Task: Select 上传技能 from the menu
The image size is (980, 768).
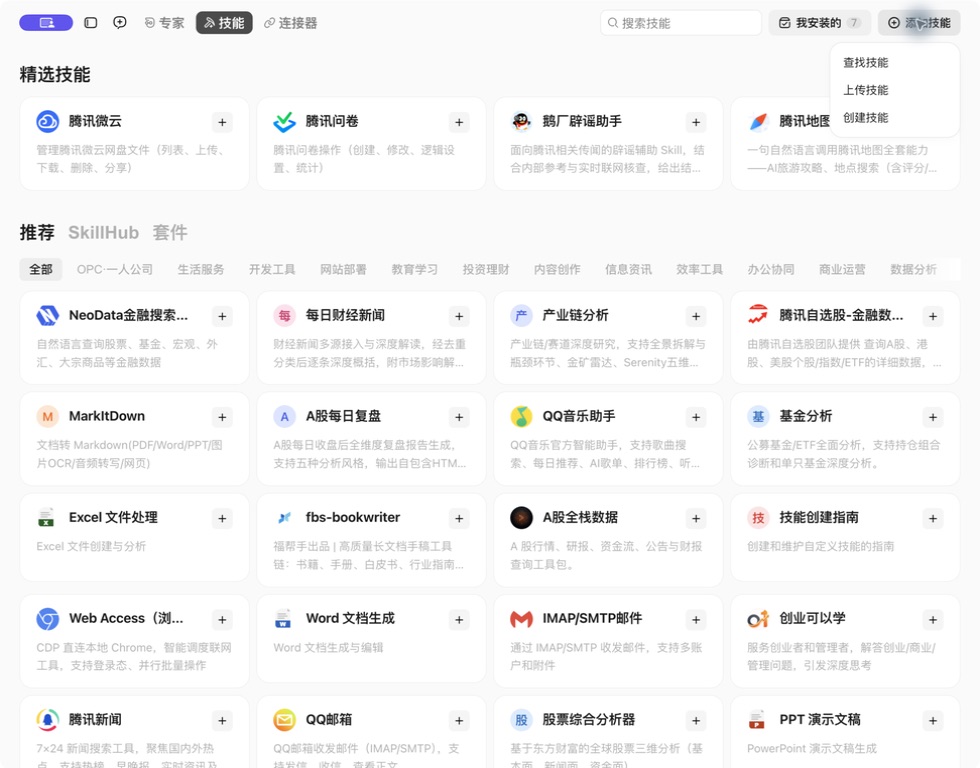Action: coord(866,90)
